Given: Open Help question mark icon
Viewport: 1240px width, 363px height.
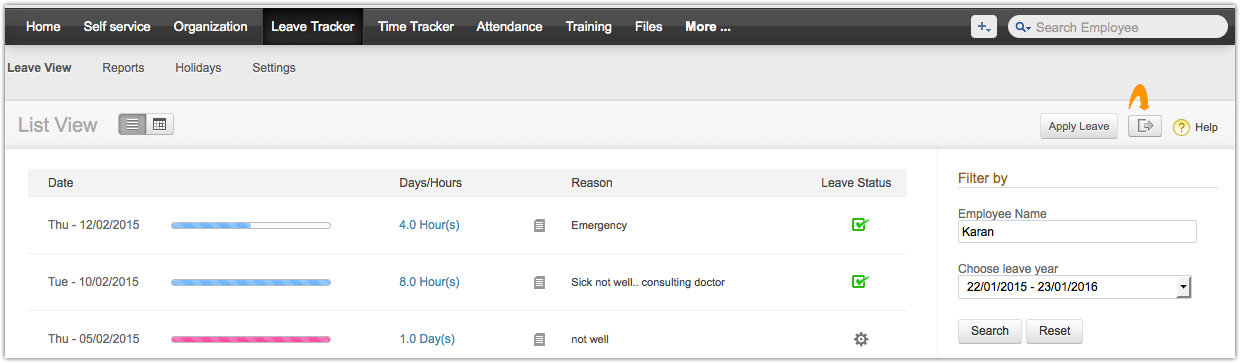Looking at the screenshot, I should (1181, 127).
